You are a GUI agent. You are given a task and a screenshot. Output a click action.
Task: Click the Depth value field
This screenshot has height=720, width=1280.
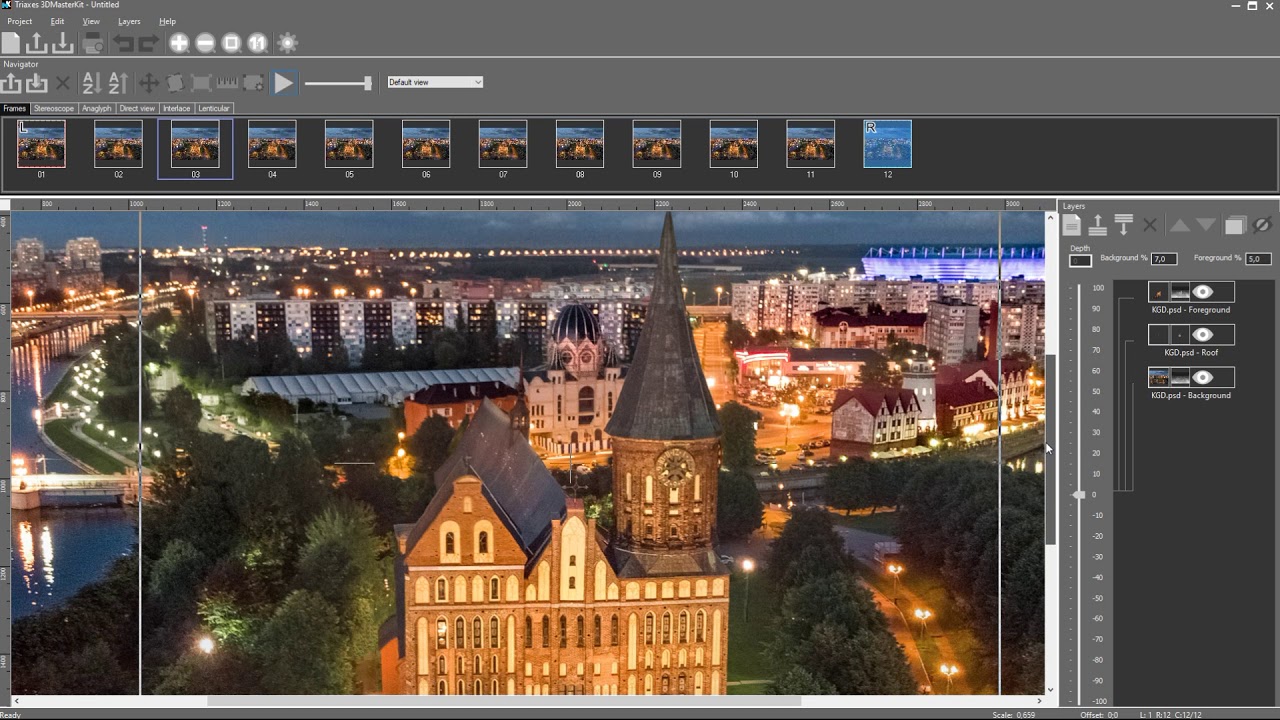pyautogui.click(x=1080, y=261)
